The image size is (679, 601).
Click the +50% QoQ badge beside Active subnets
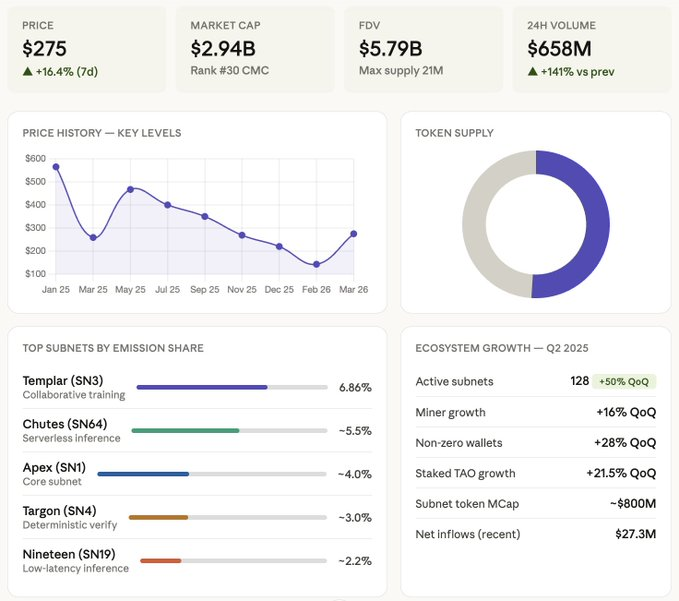pos(624,382)
